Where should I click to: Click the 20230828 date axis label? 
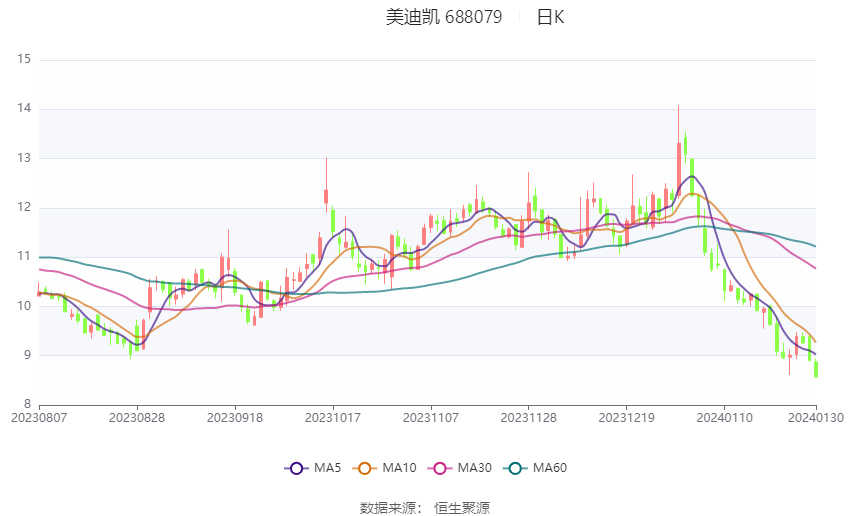(137, 418)
